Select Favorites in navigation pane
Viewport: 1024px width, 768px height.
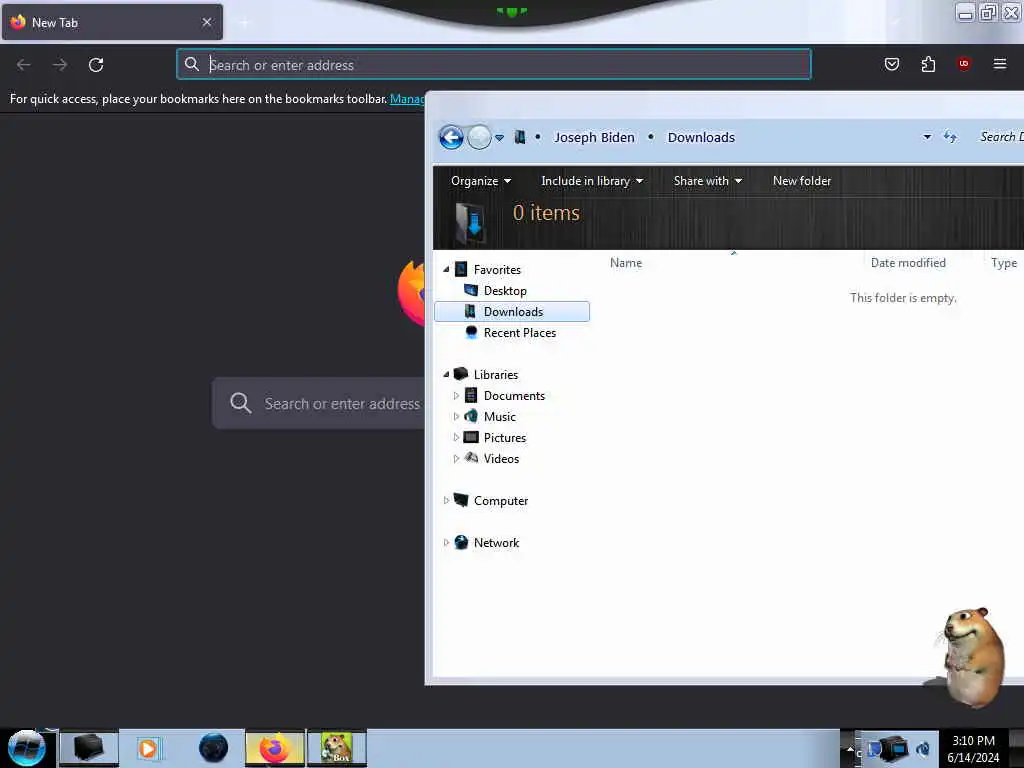pyautogui.click(x=497, y=270)
